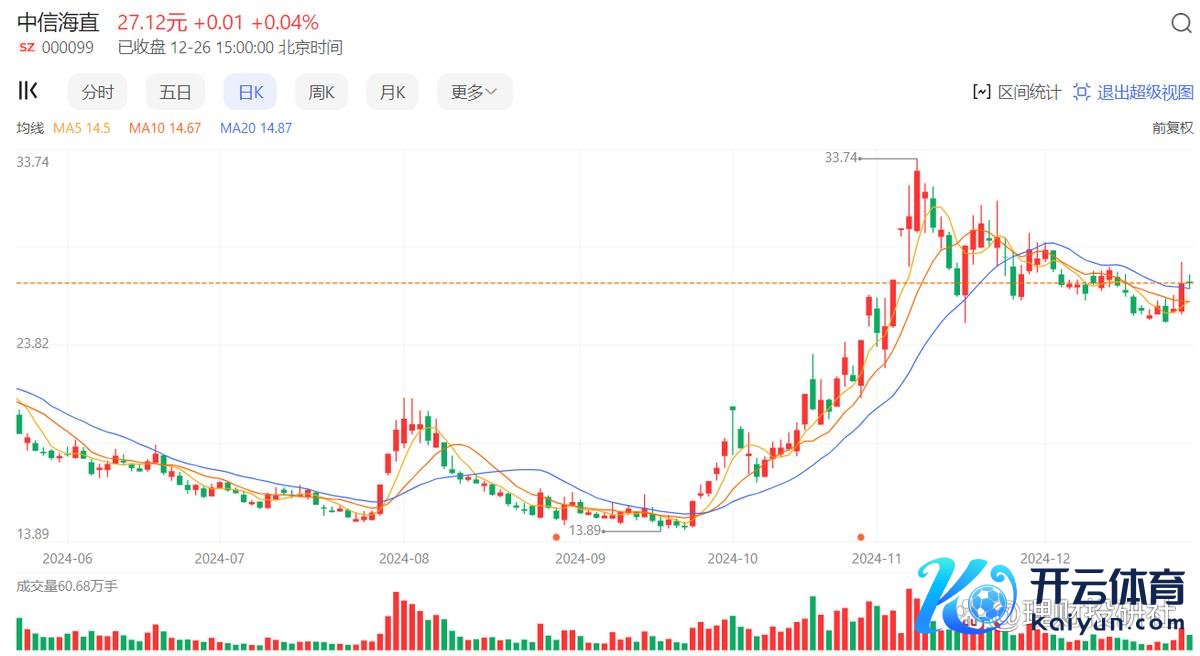
Task: Toggle the MA10 moving average line
Action: (165, 128)
